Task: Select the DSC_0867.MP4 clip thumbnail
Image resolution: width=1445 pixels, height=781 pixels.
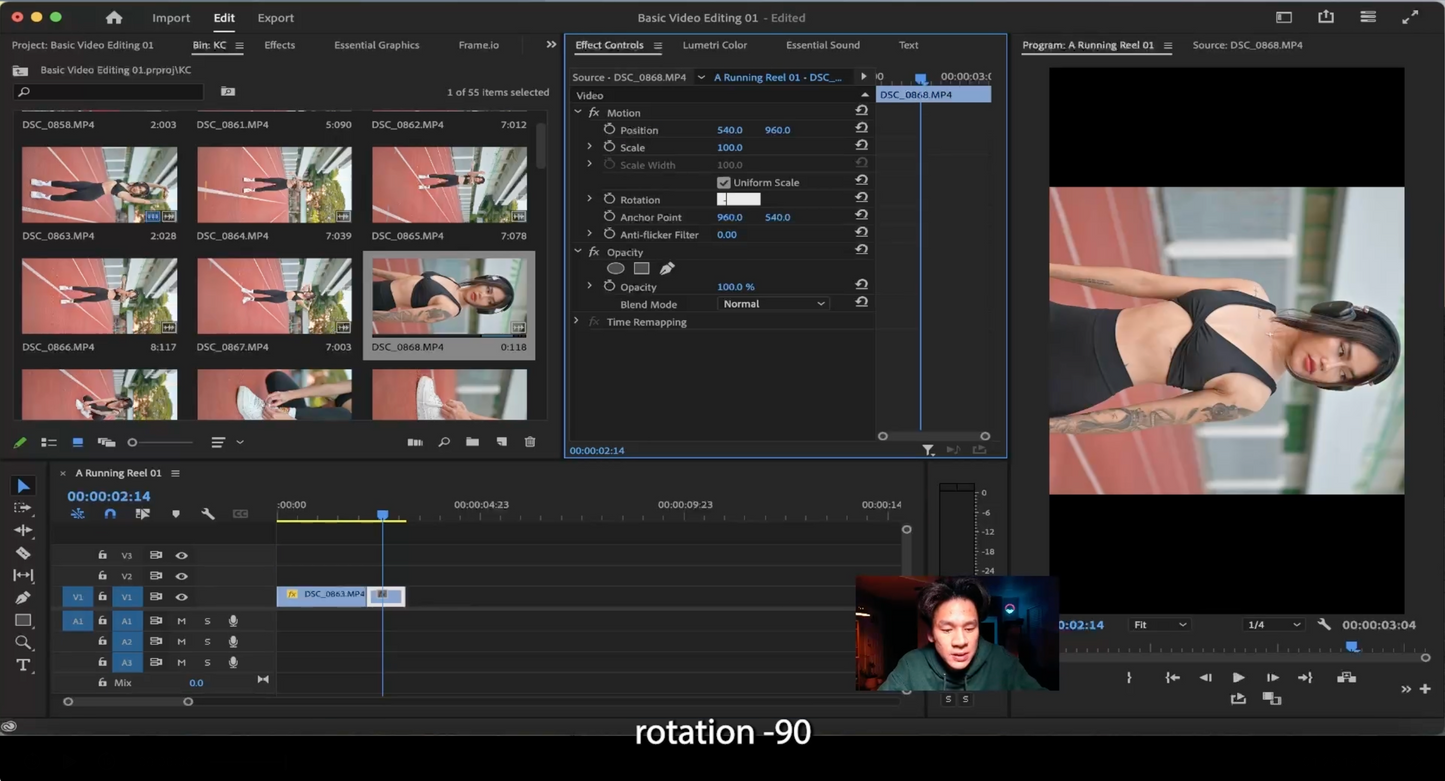Action: coord(274,296)
